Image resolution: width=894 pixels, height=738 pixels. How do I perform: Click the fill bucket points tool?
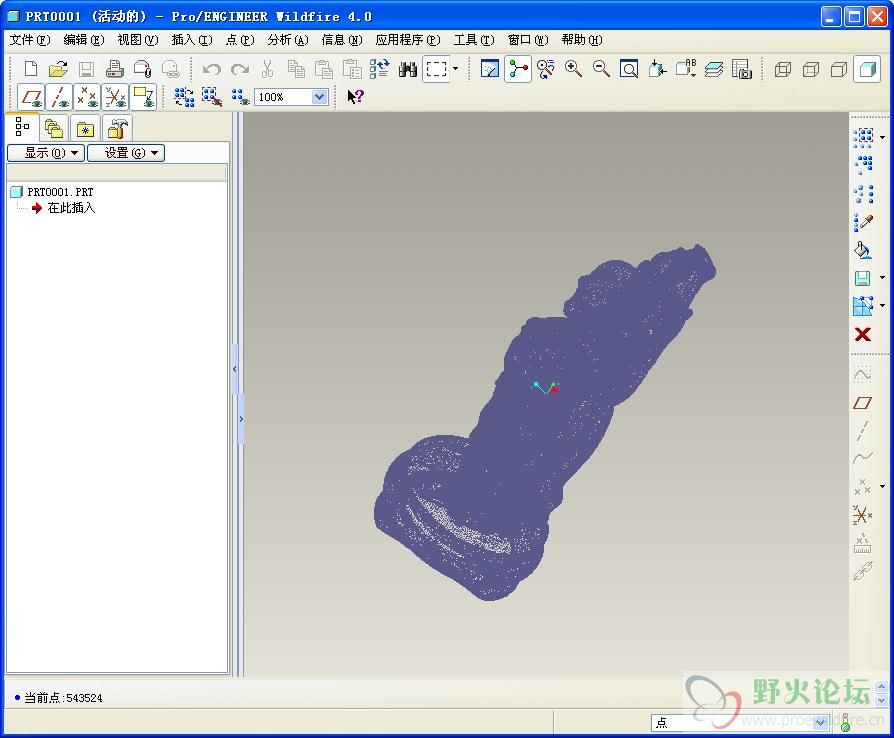pyautogui.click(x=863, y=249)
